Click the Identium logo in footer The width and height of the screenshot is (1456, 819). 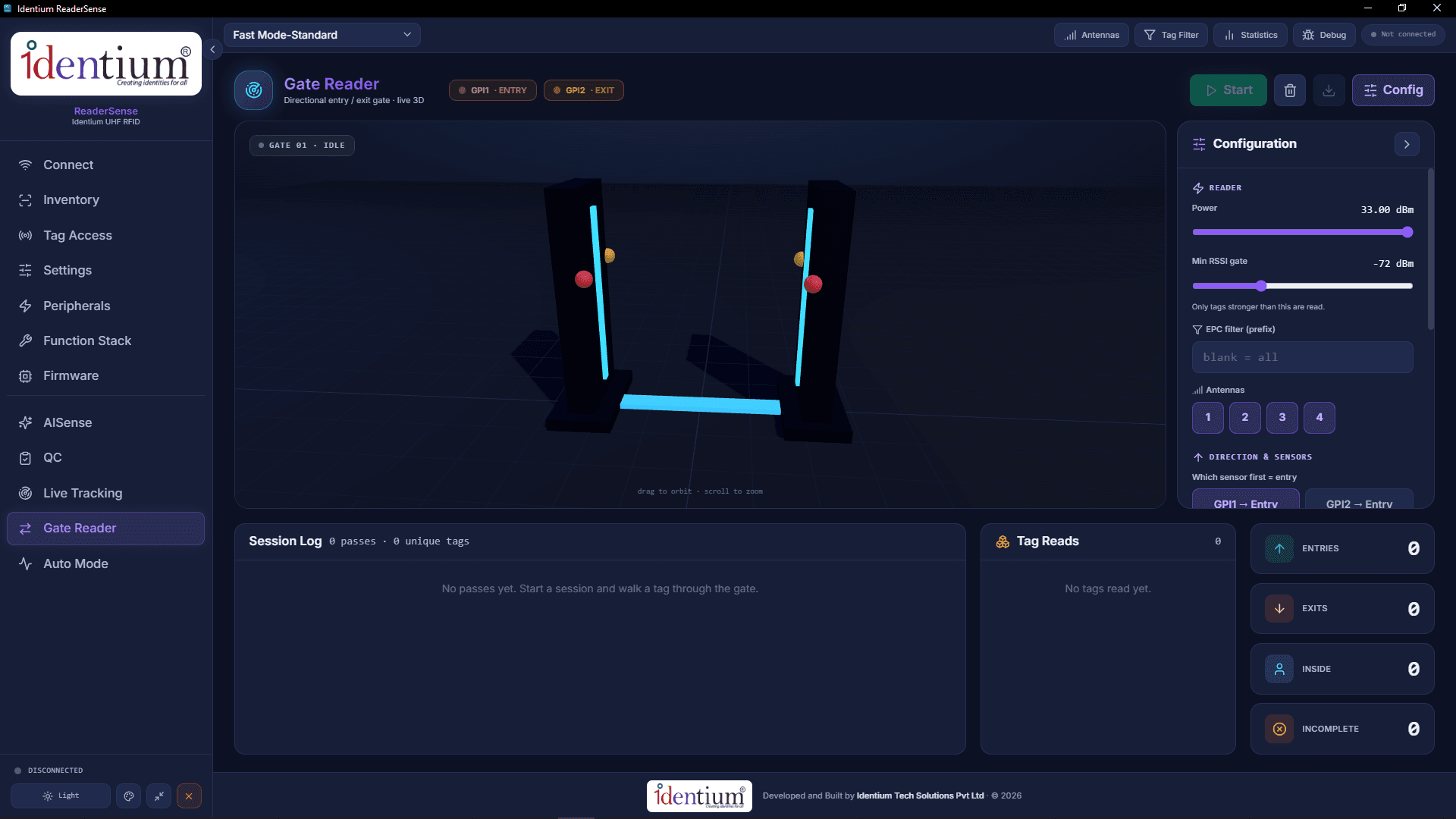point(699,796)
